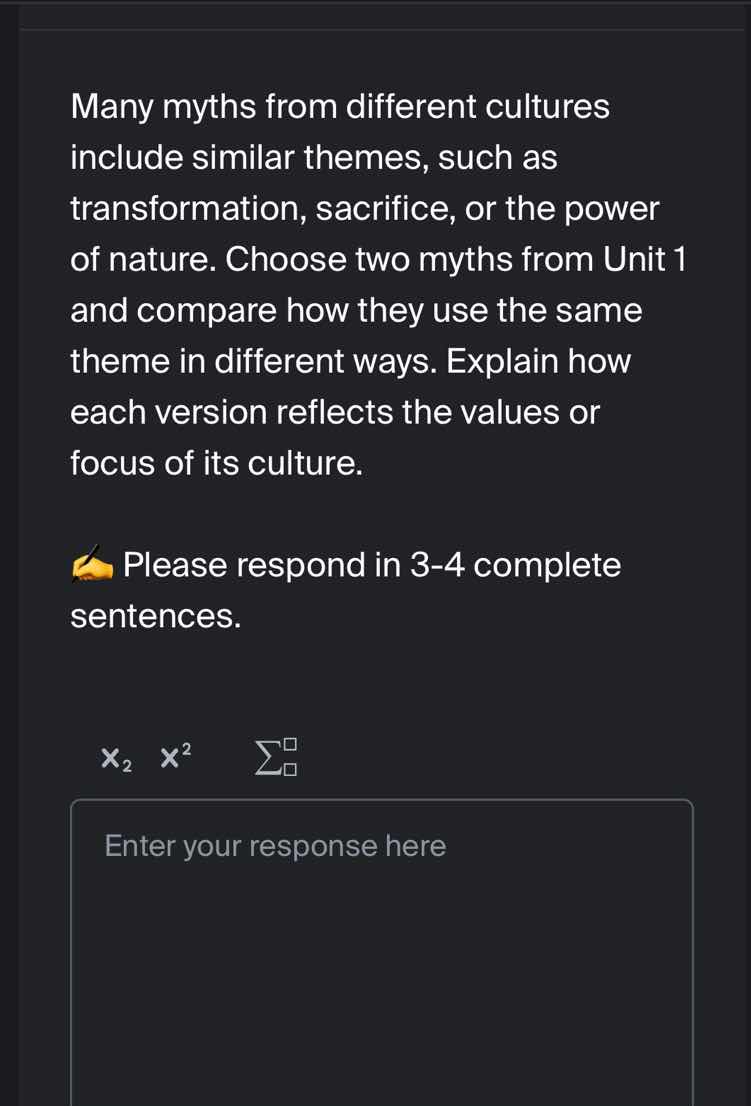Click the 'focus of its culture.' line
The width and height of the screenshot is (751, 1106).
[216, 463]
